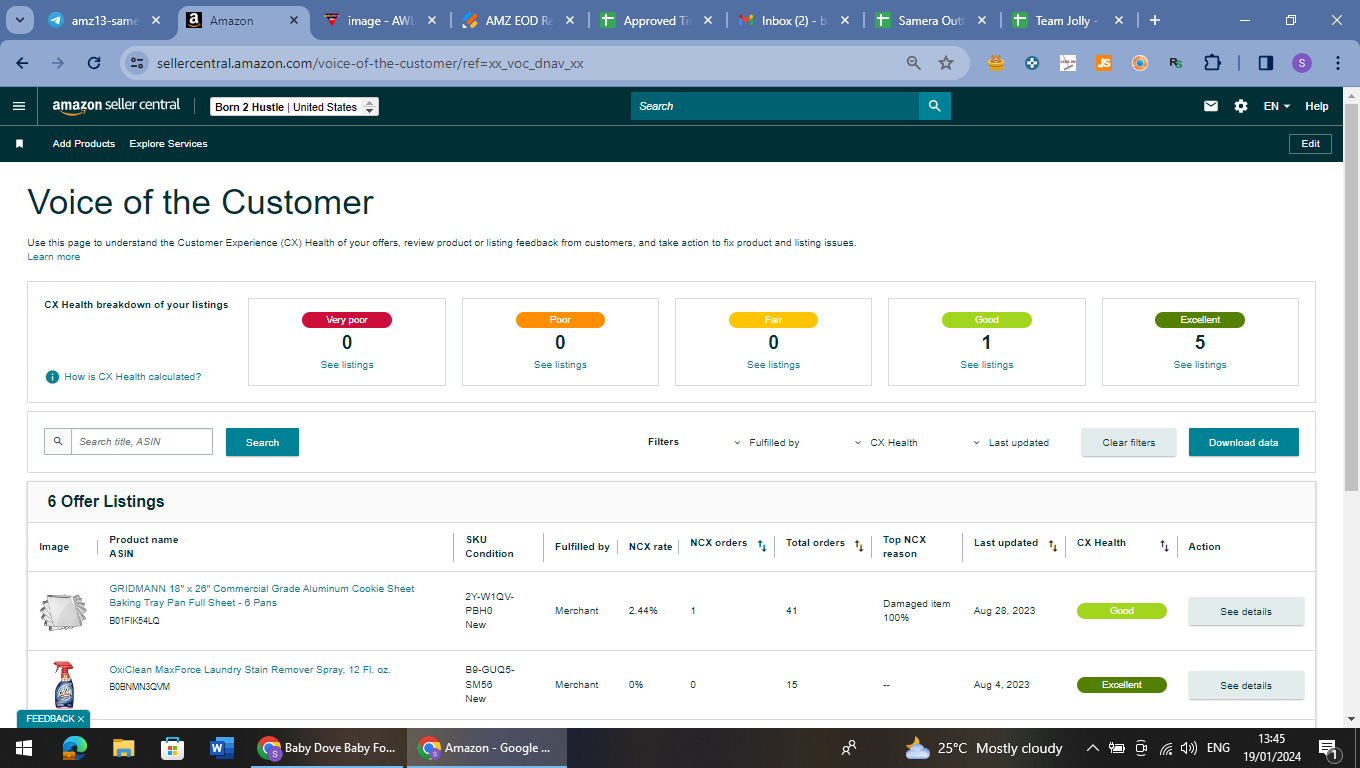Sort by Total orders column arrows

(x=858, y=546)
